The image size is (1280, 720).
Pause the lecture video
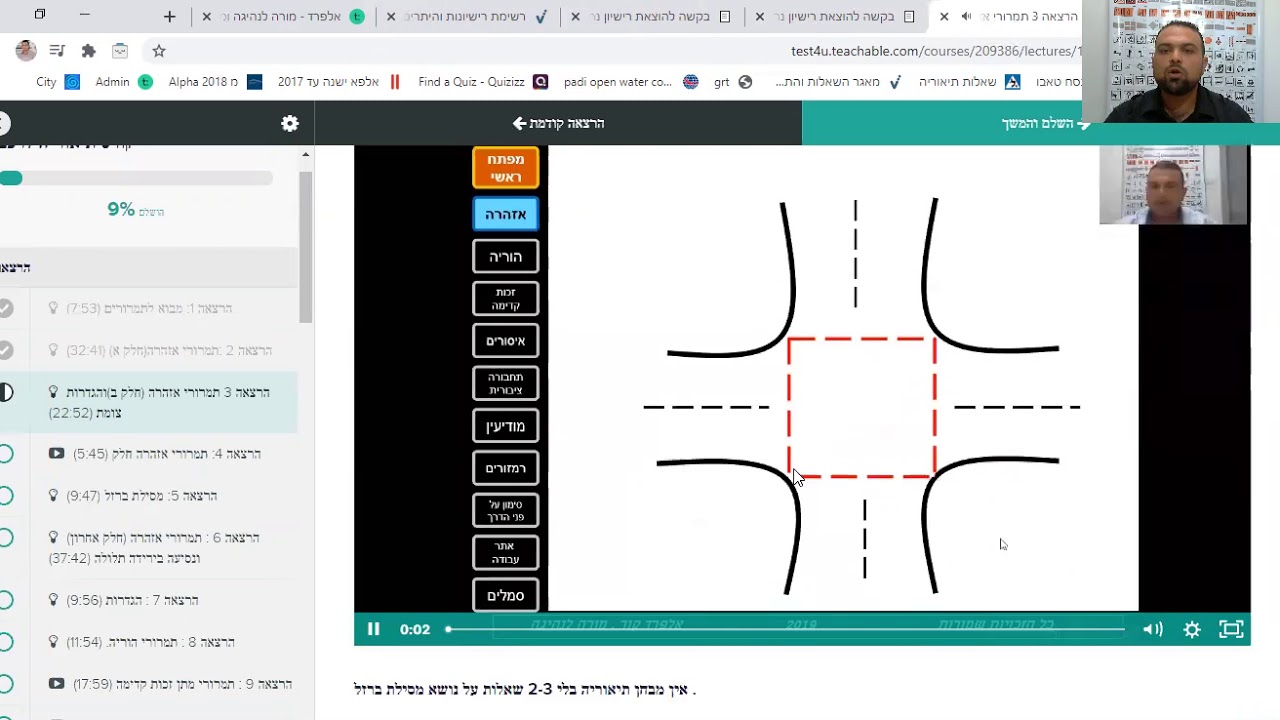[x=373, y=629]
